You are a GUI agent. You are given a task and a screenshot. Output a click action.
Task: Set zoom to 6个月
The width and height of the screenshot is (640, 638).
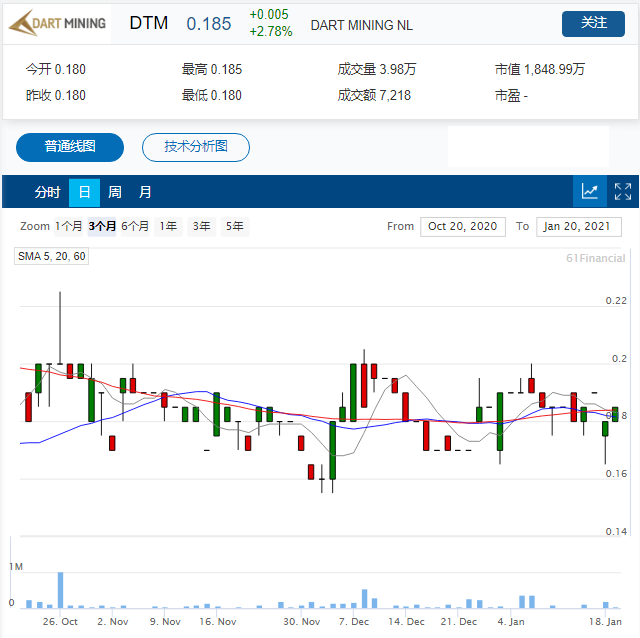[135, 226]
